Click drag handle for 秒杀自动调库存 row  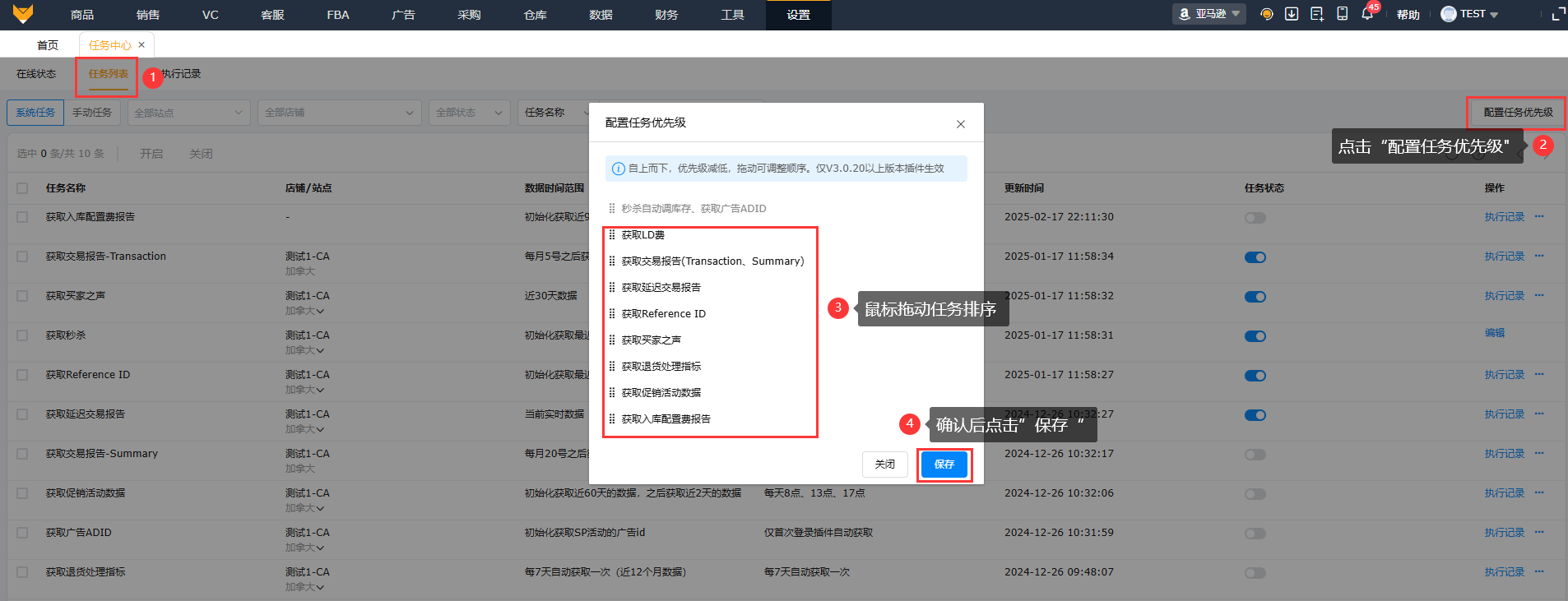tap(612, 209)
